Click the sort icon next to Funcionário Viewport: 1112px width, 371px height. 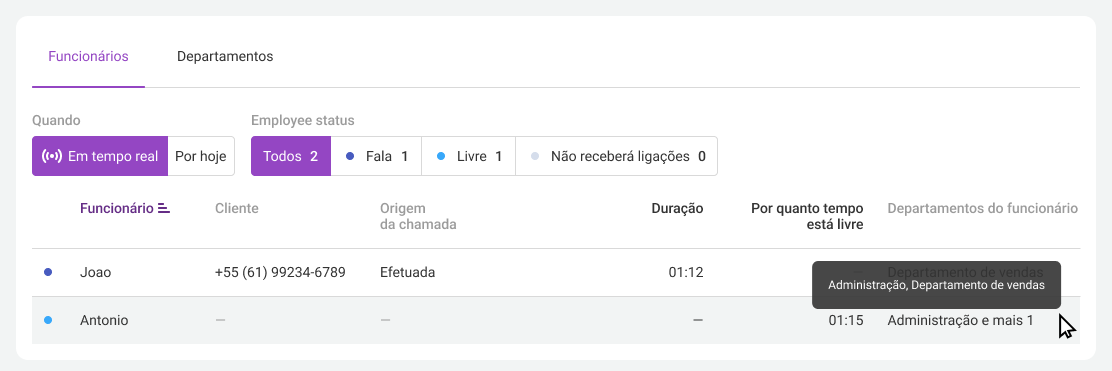tap(164, 209)
